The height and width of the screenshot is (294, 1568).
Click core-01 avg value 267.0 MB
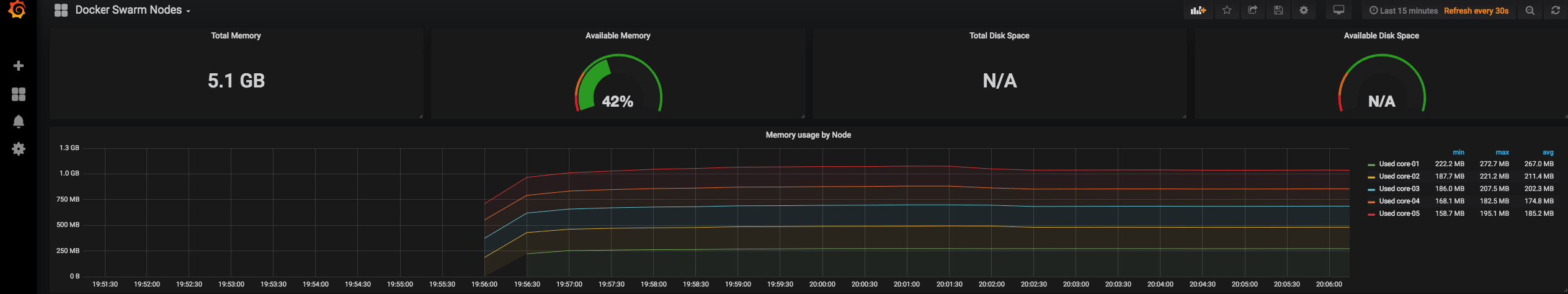[1539, 164]
